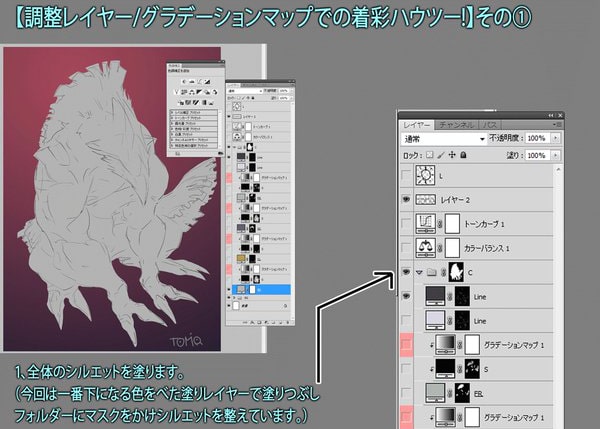Viewport: 600px width, 429px height.
Task: Select the レイヤー 2 layer thumbnail
Action: click(x=426, y=199)
